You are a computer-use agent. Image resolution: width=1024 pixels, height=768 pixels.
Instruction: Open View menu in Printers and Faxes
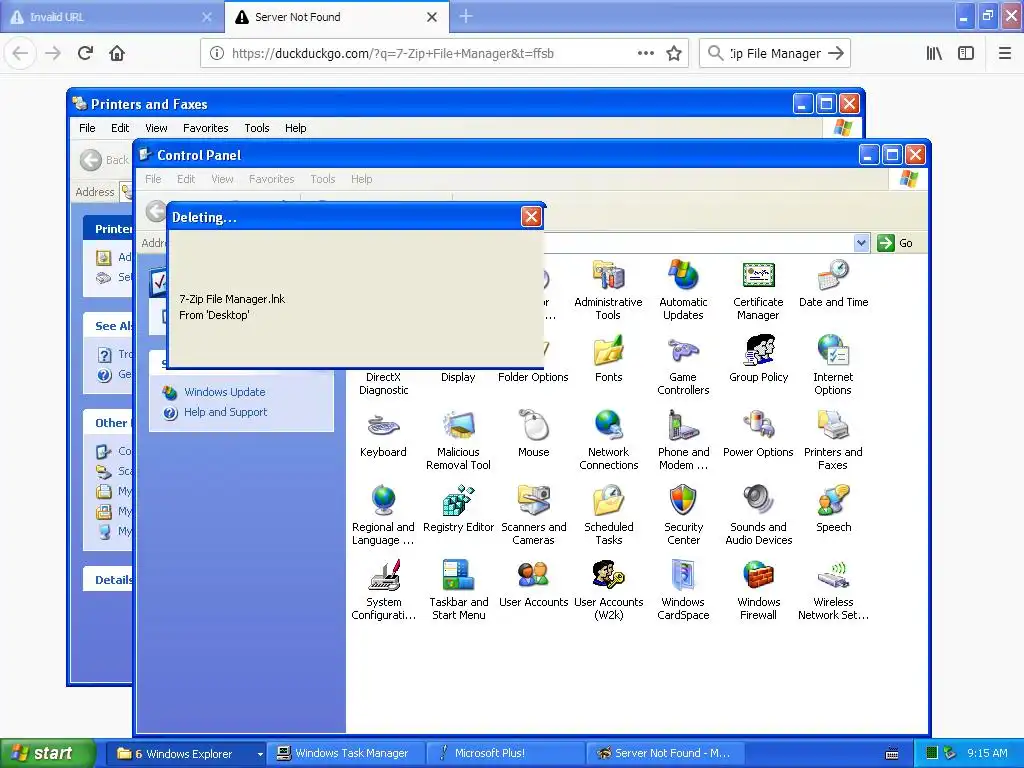point(156,128)
